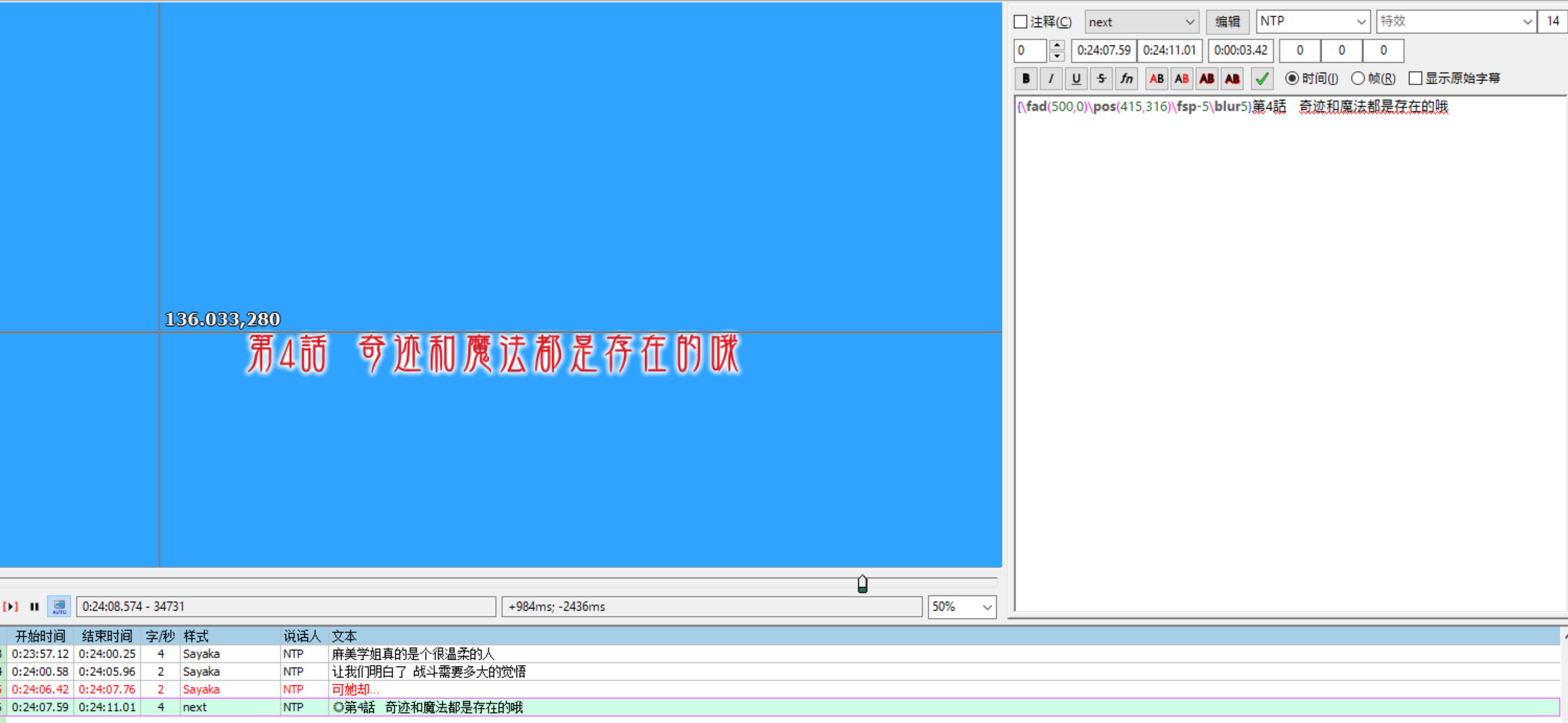Open the style dropdown showing next
Screen dimensions: 1568x723
(x=1141, y=22)
